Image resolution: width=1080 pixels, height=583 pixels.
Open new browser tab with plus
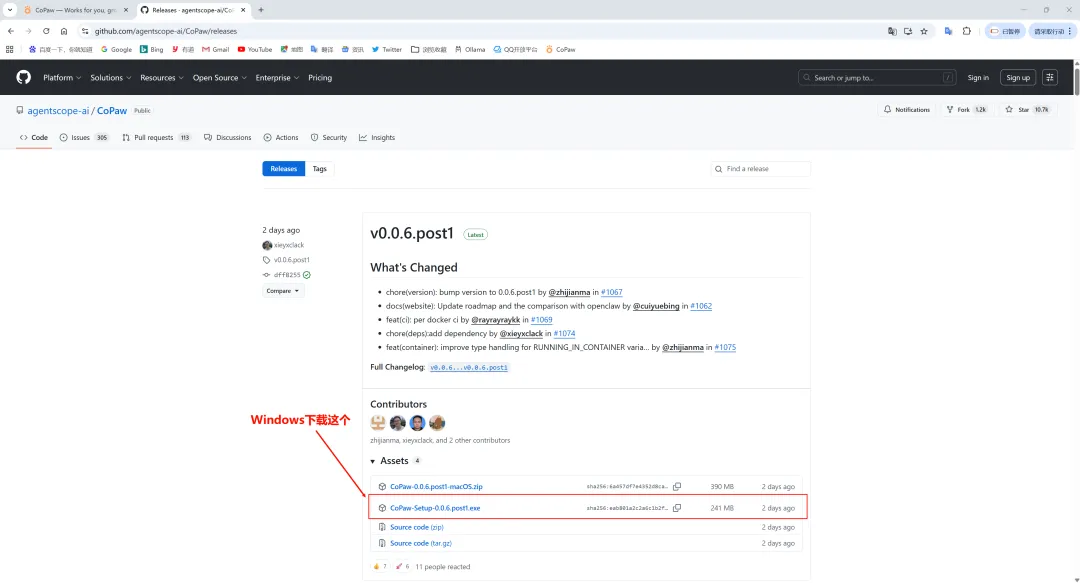(x=261, y=10)
